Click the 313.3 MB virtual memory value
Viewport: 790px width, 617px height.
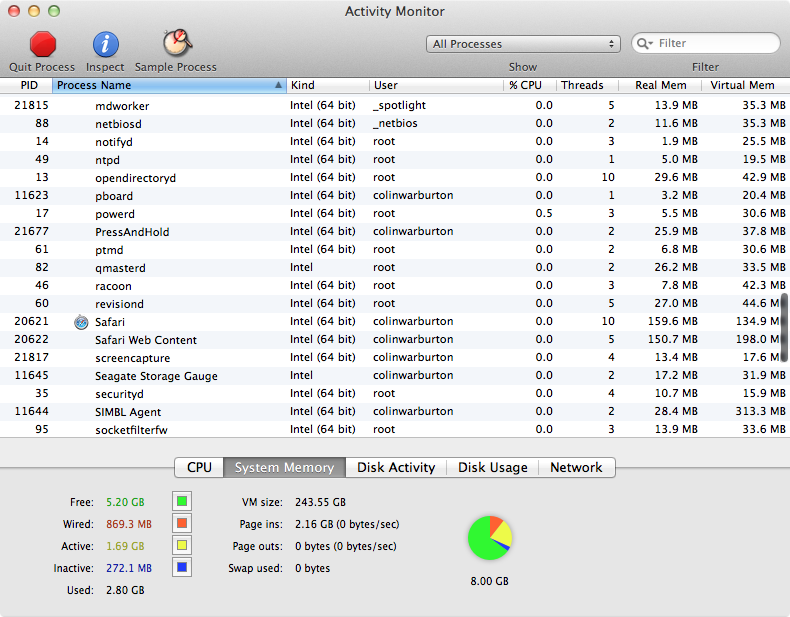(760, 412)
